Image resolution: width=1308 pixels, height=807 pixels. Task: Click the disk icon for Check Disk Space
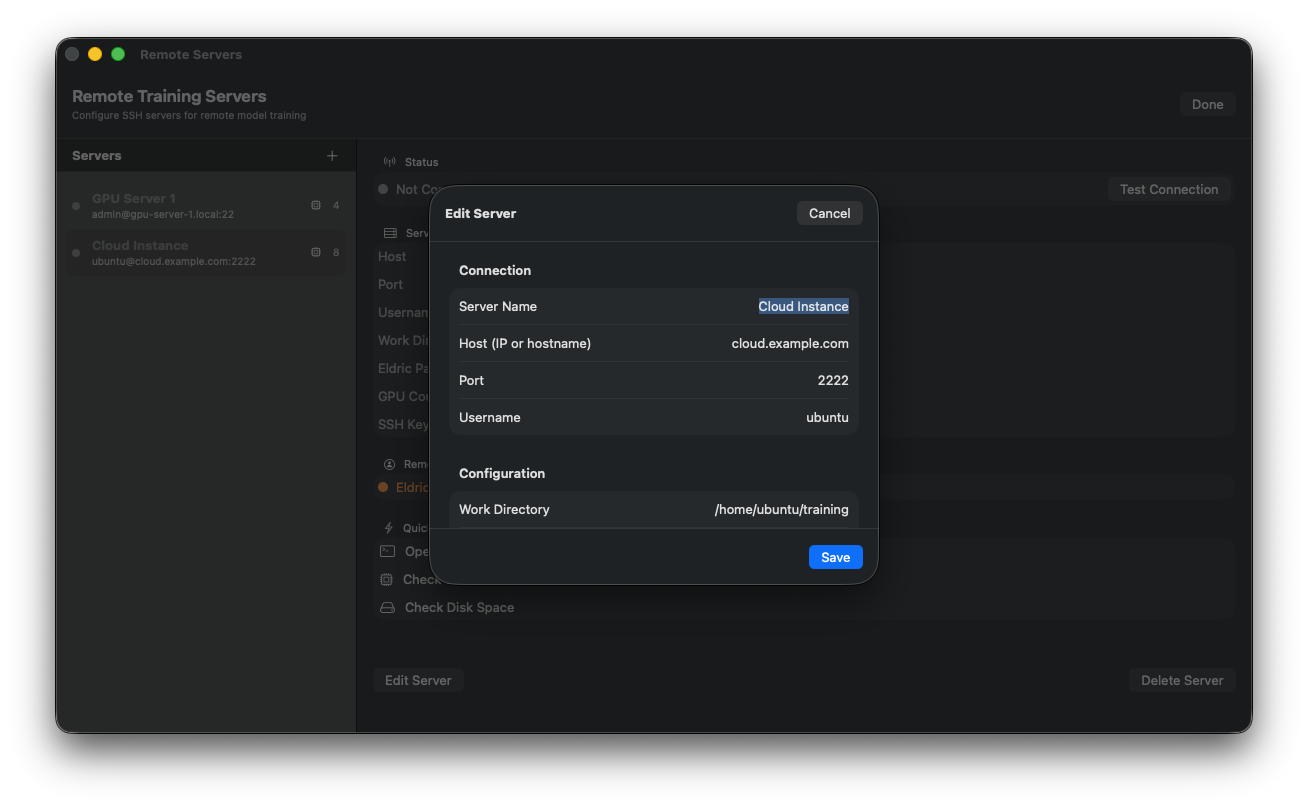pos(387,608)
